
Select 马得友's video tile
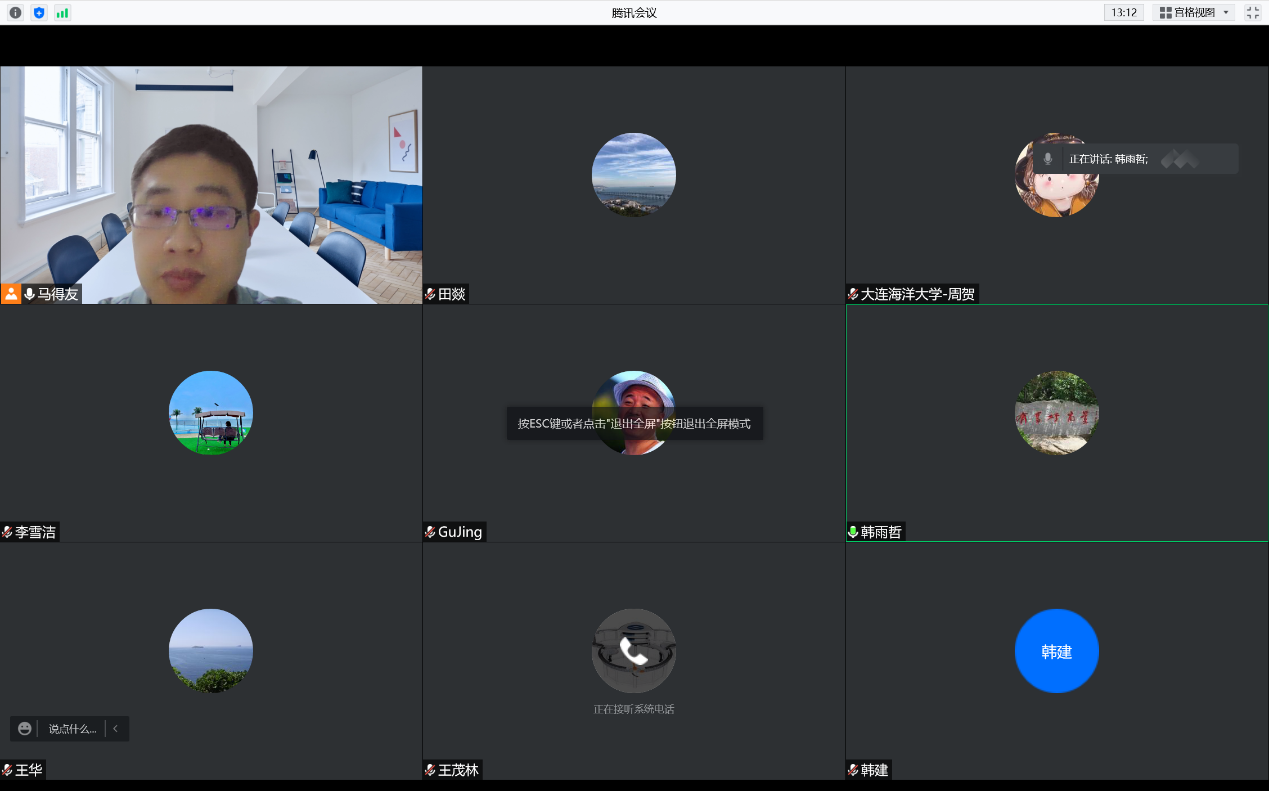point(211,185)
